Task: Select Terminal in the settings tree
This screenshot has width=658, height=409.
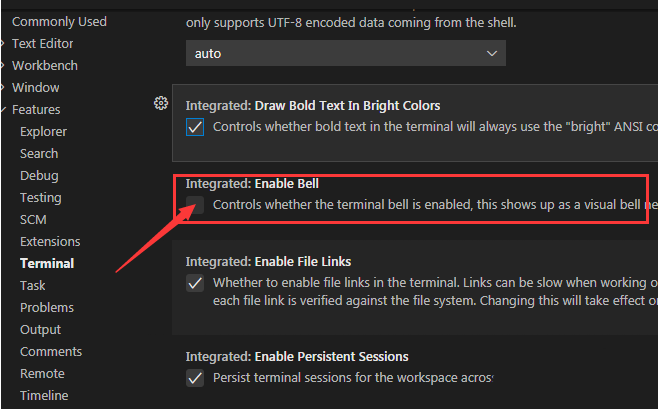Action: (47, 263)
